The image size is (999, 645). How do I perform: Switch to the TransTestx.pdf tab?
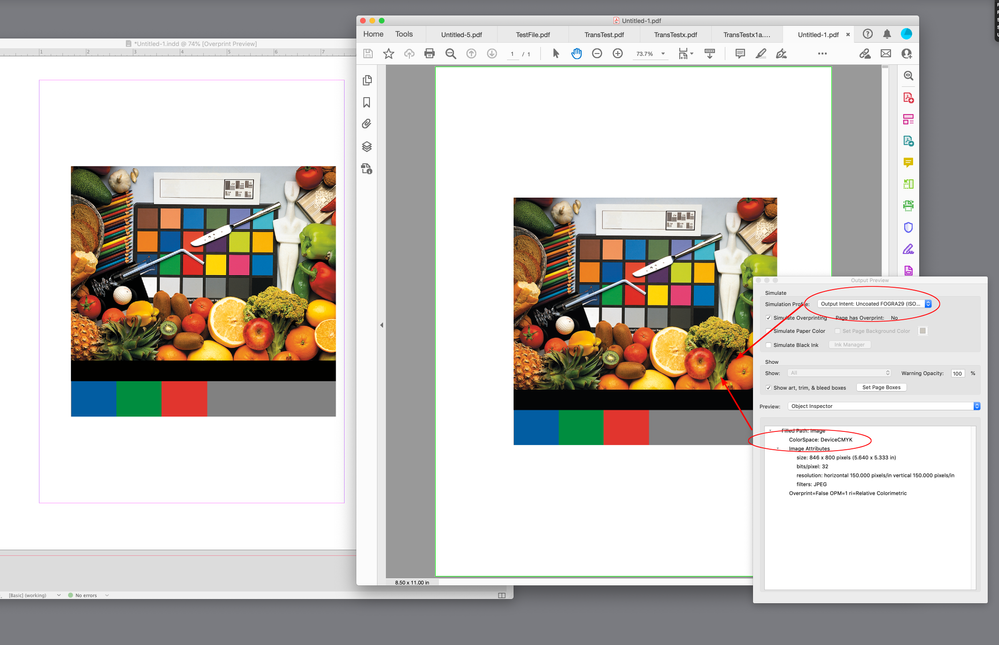pyautogui.click(x=675, y=34)
